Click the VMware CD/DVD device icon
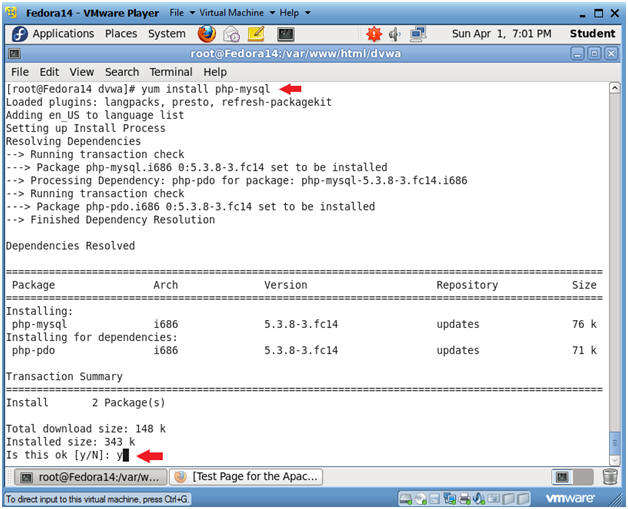 (421, 499)
